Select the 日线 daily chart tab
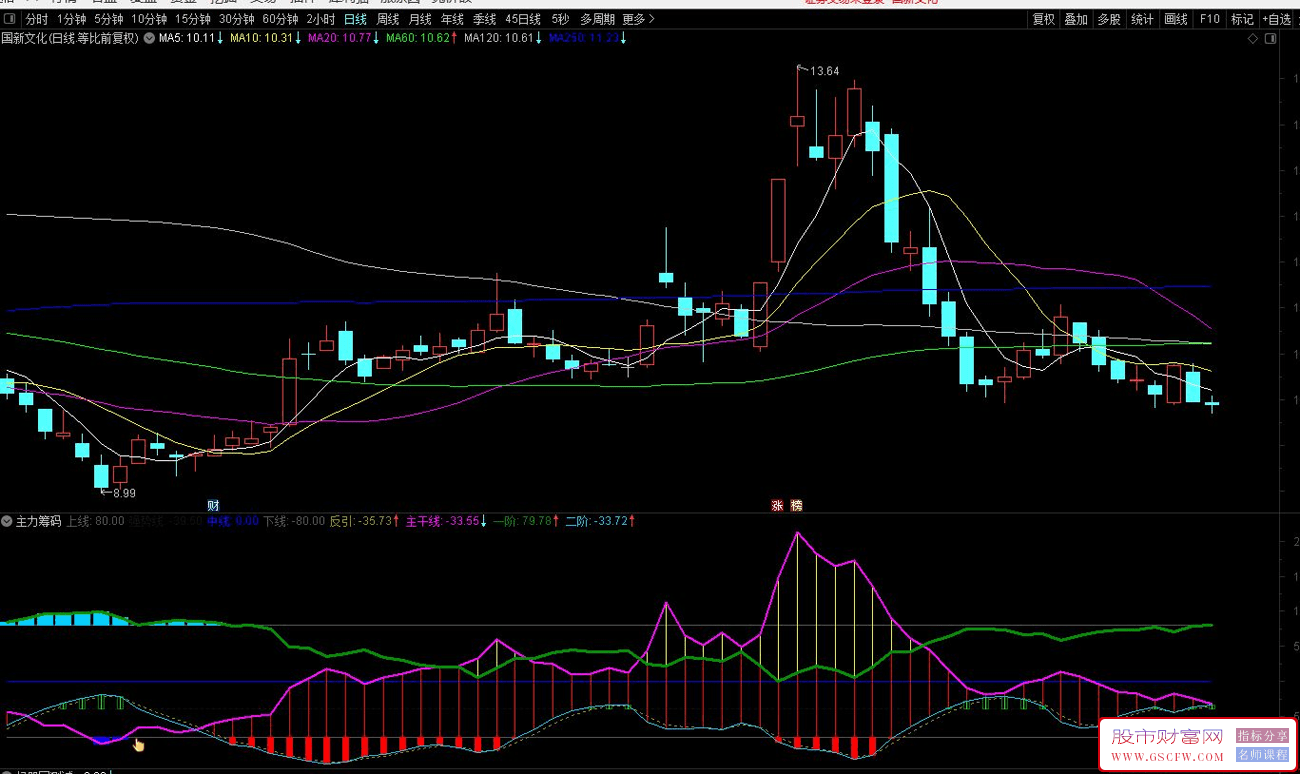This screenshot has height=774, width=1300. click(x=355, y=19)
